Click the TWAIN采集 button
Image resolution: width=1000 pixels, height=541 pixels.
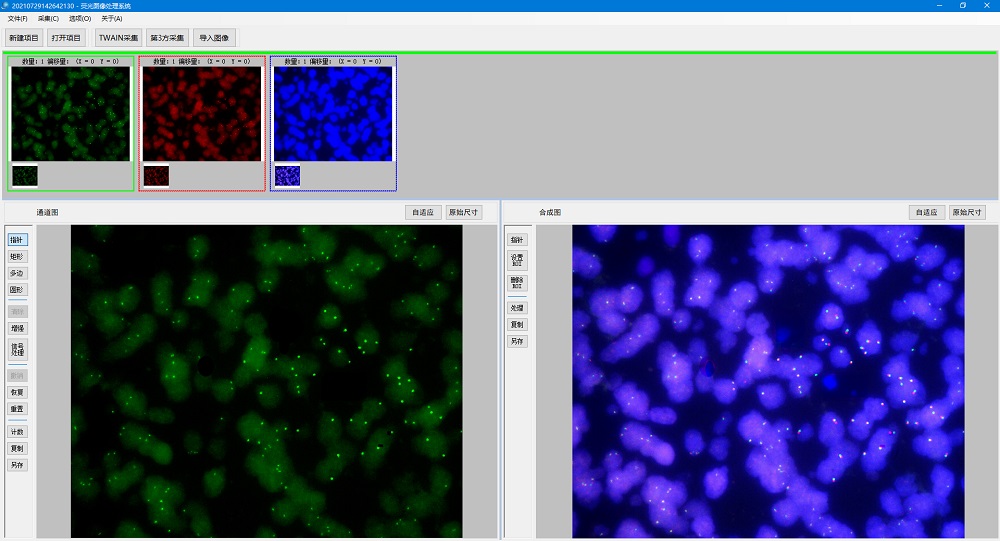click(x=118, y=38)
